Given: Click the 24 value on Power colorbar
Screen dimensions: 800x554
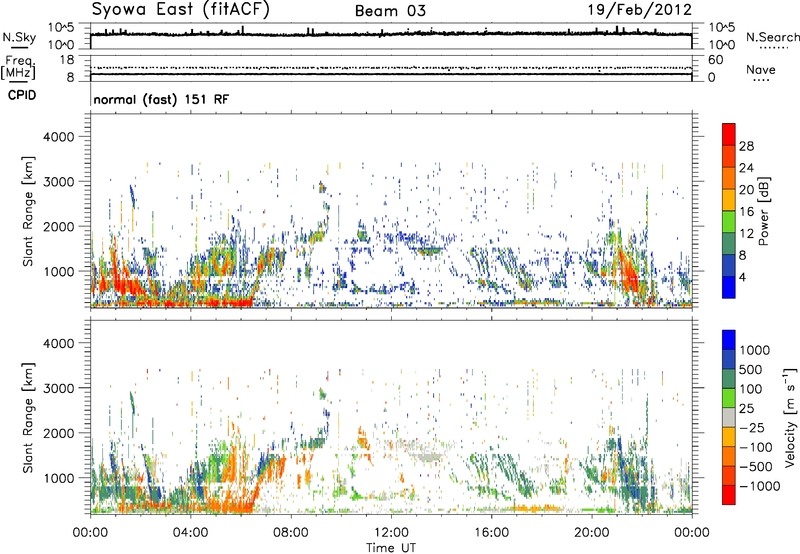Looking at the screenshot, I should click(x=746, y=168).
